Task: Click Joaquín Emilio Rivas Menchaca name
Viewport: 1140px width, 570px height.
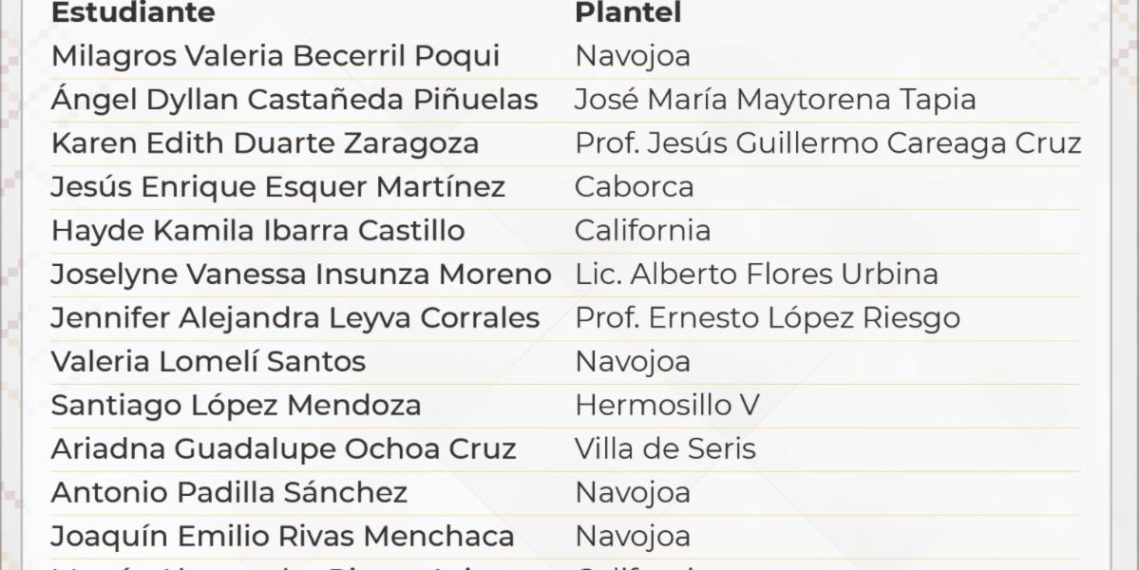Action: tap(282, 536)
